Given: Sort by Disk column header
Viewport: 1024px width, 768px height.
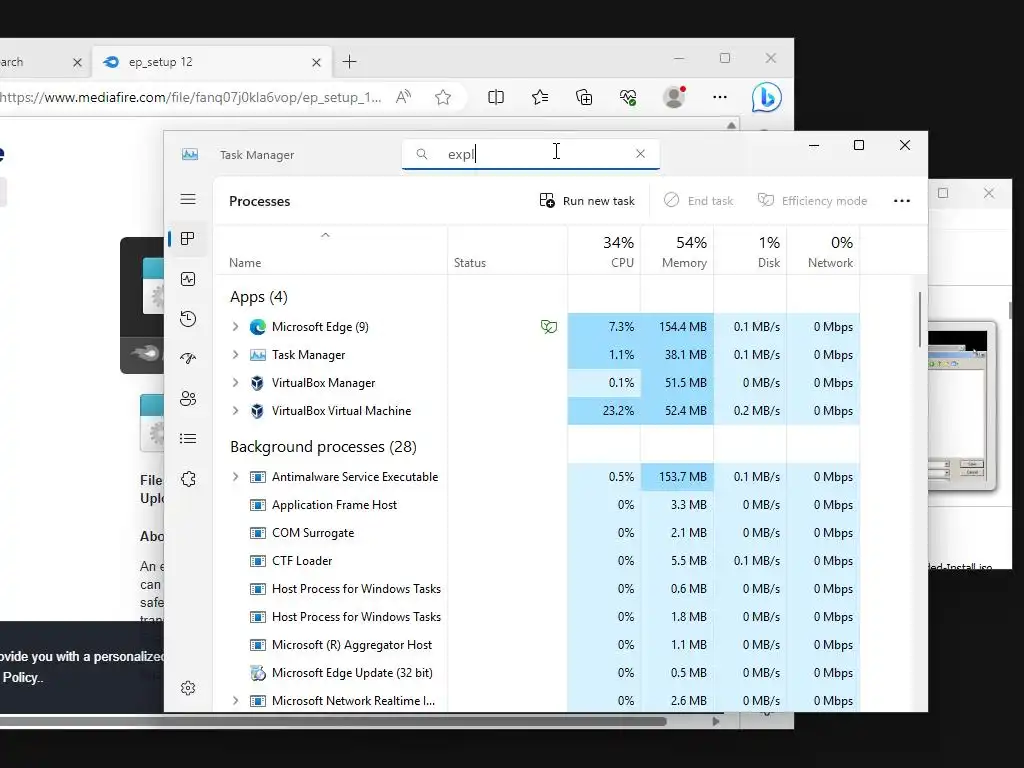Looking at the screenshot, I should [750, 251].
